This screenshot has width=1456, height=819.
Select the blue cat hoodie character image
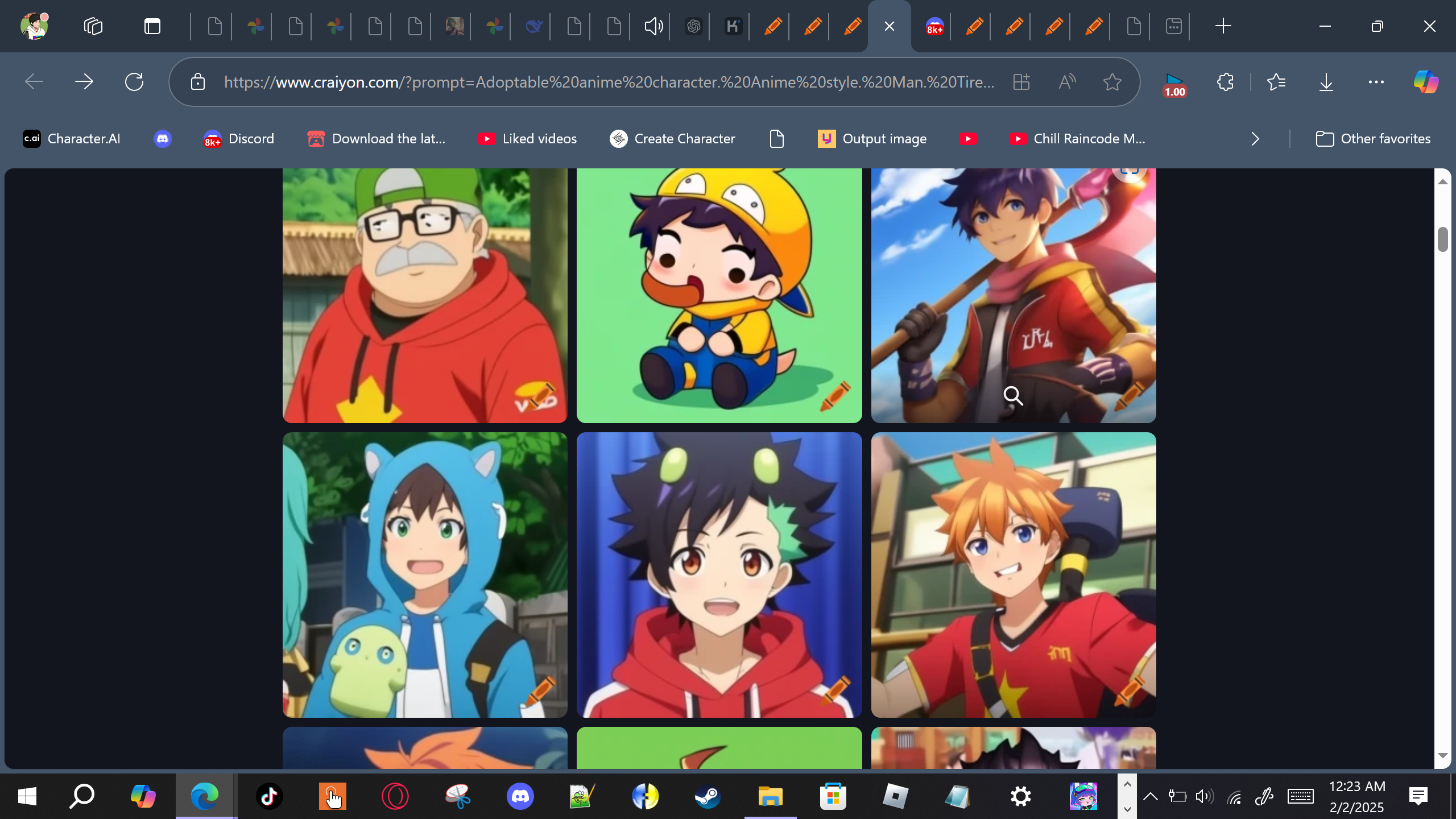click(x=425, y=574)
